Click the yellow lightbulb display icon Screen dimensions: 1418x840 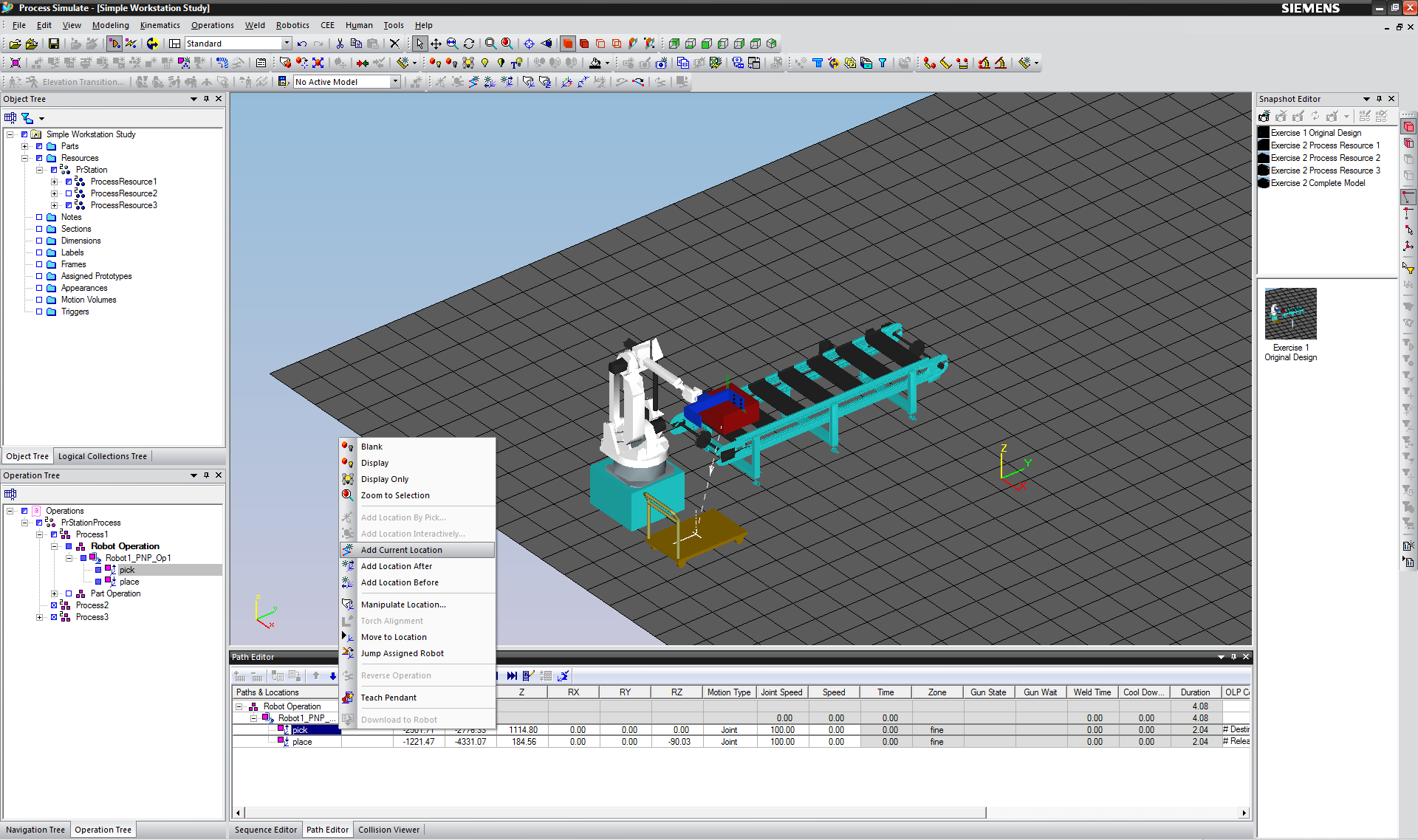coord(484,63)
